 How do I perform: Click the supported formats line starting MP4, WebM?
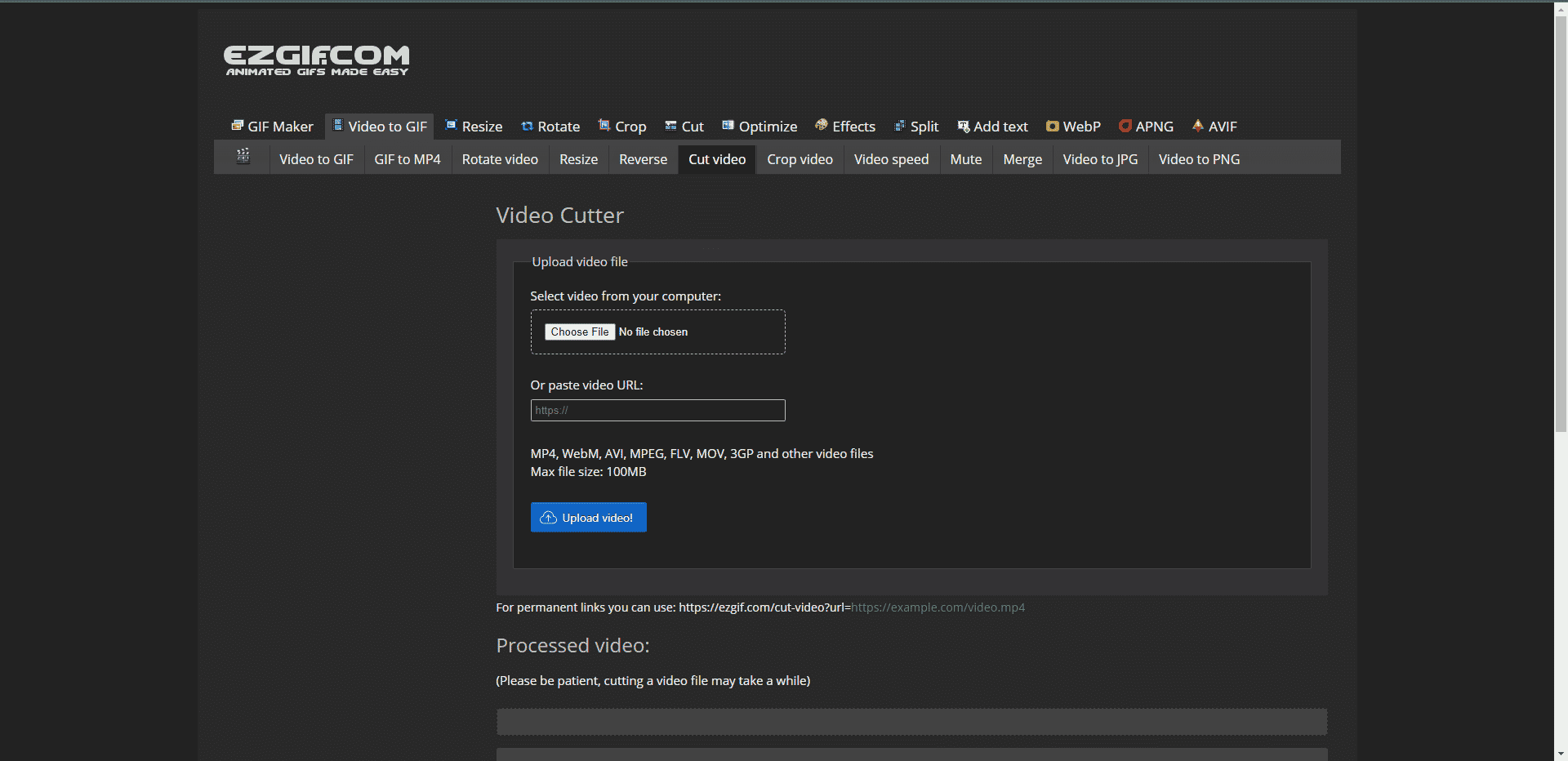(702, 454)
